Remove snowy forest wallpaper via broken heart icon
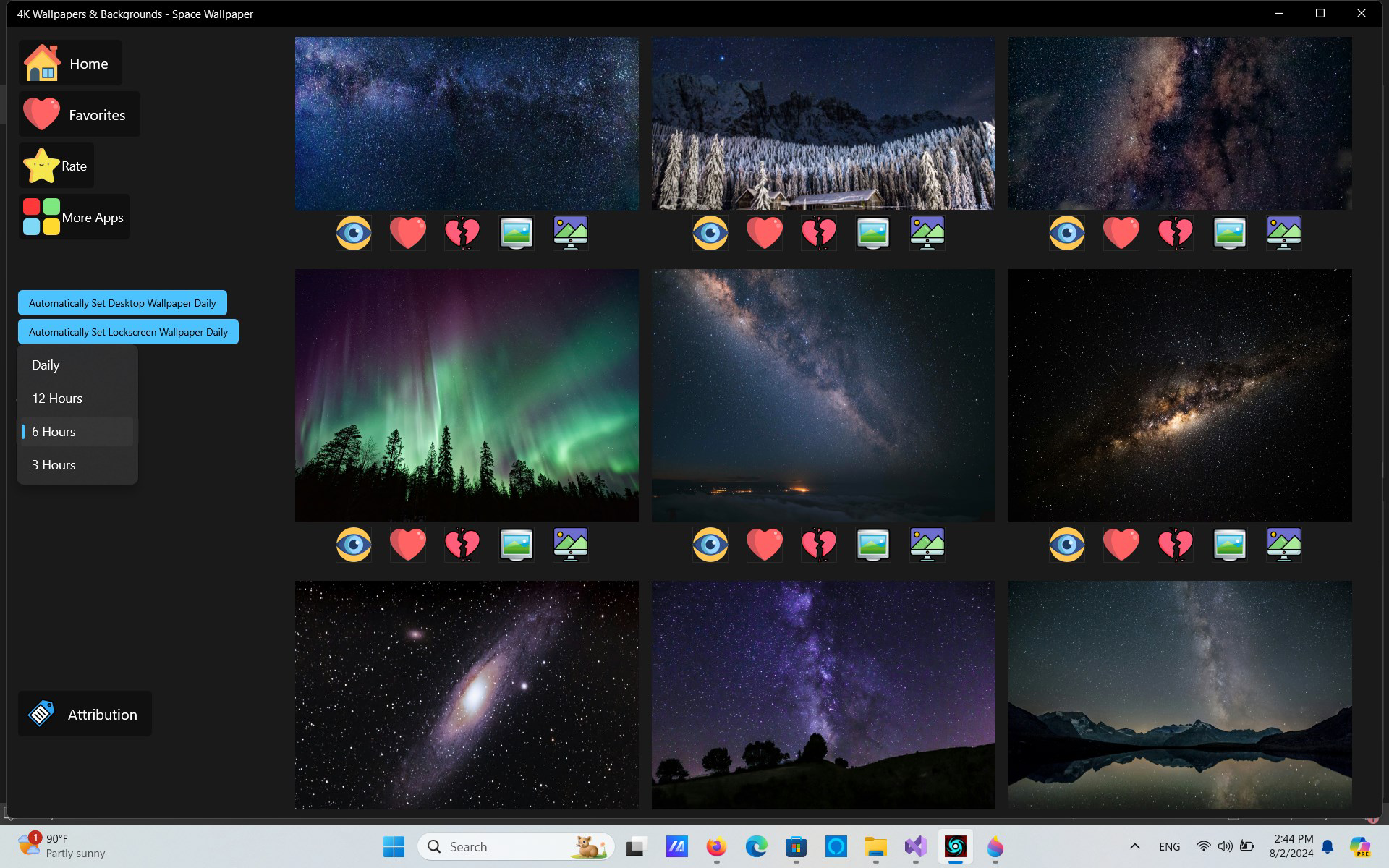Viewport: 1389px width, 868px height. tap(819, 233)
